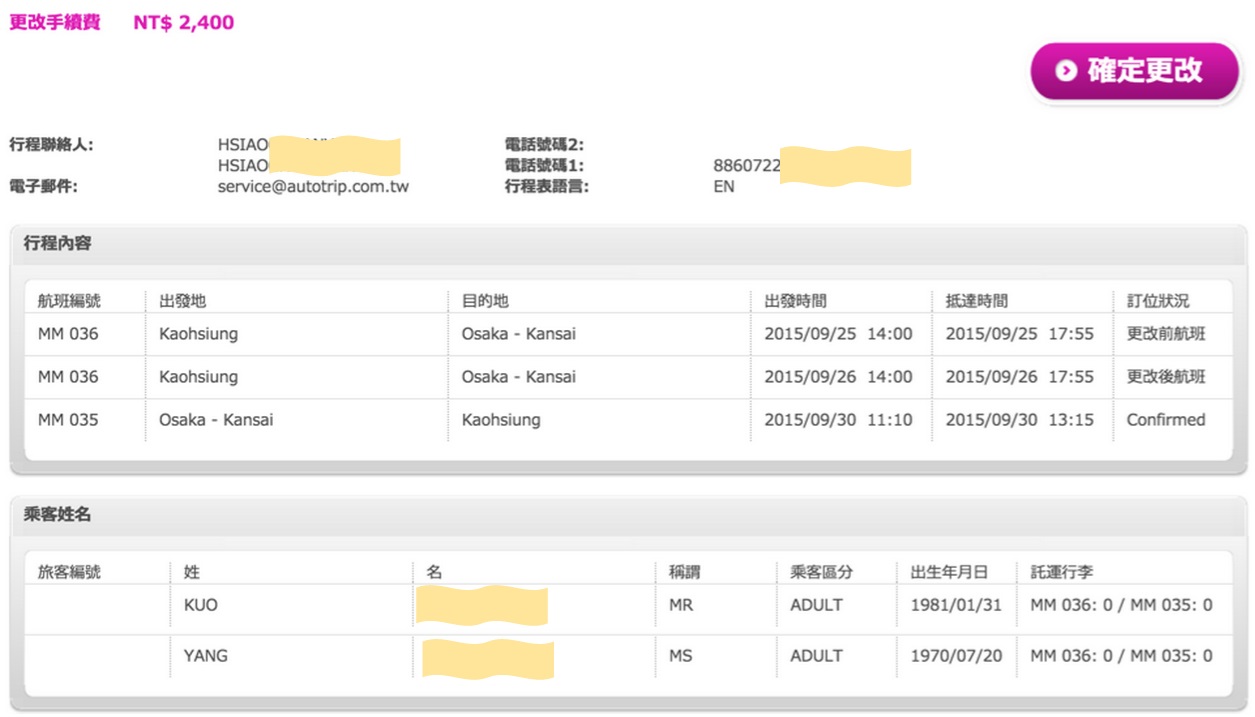Click the 確定更改 confirm button

(1134, 71)
